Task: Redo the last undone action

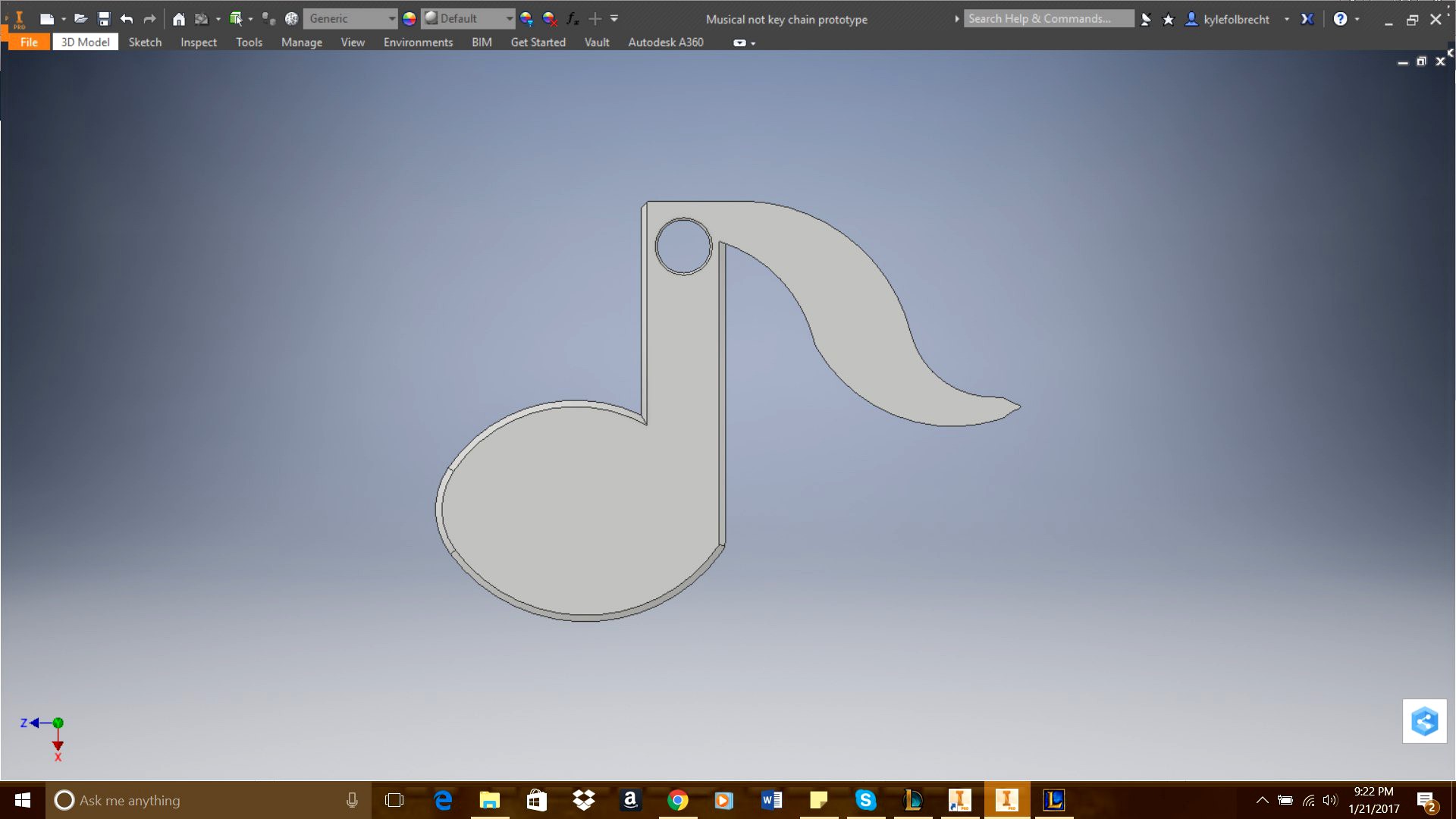Action: coord(150,18)
